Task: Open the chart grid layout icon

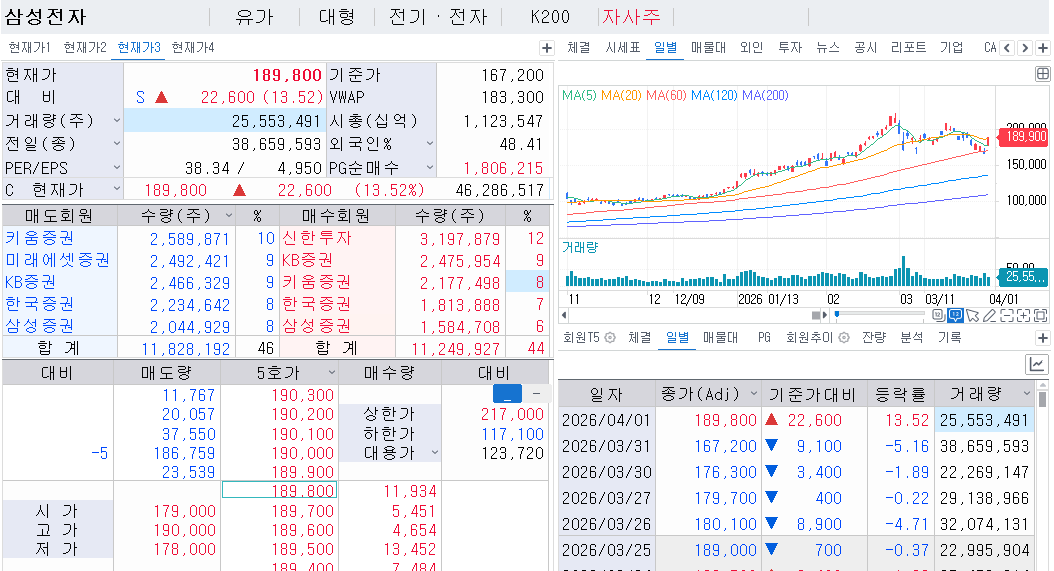Action: [1042, 74]
